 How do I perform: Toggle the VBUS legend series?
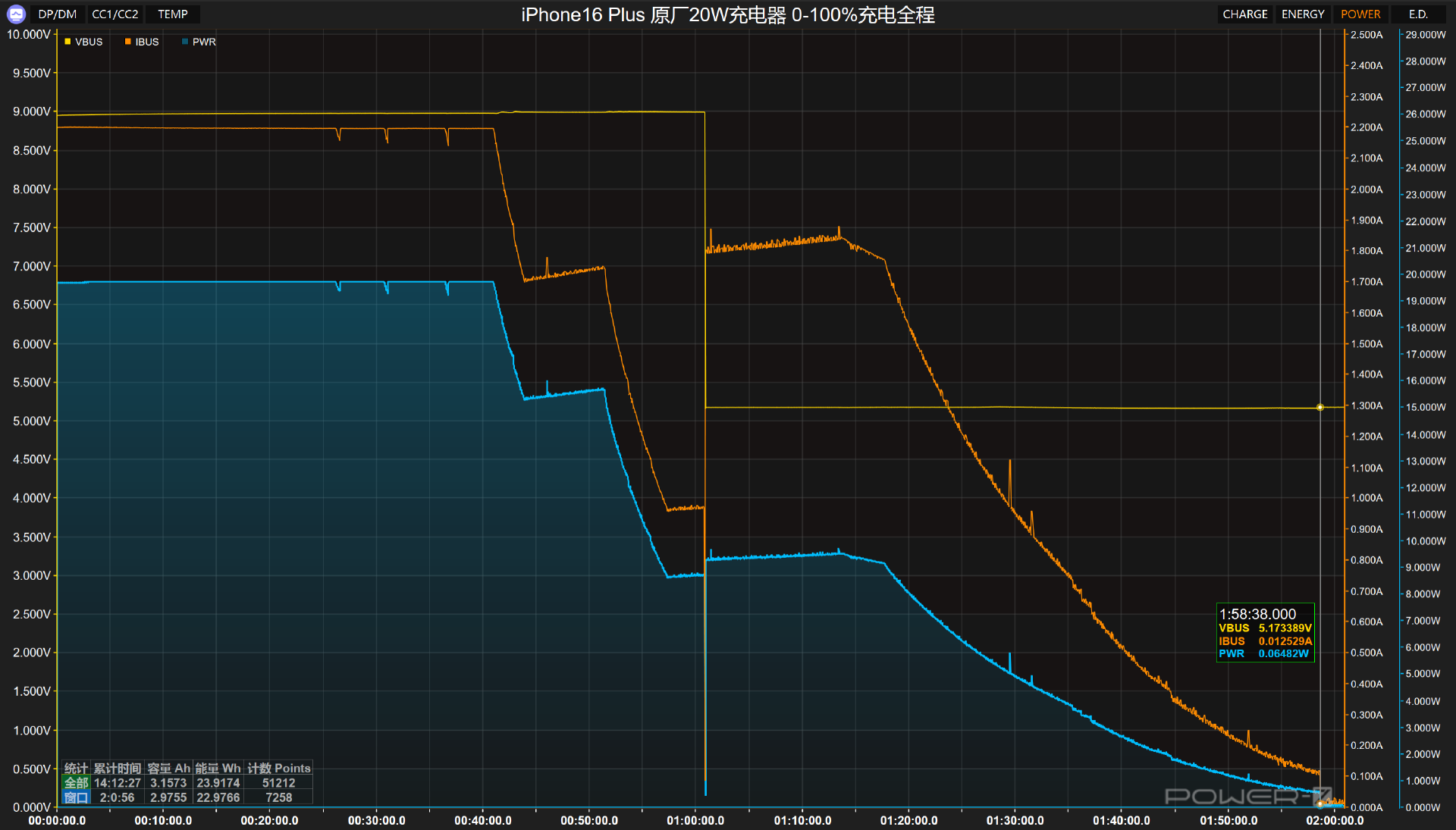pos(84,42)
